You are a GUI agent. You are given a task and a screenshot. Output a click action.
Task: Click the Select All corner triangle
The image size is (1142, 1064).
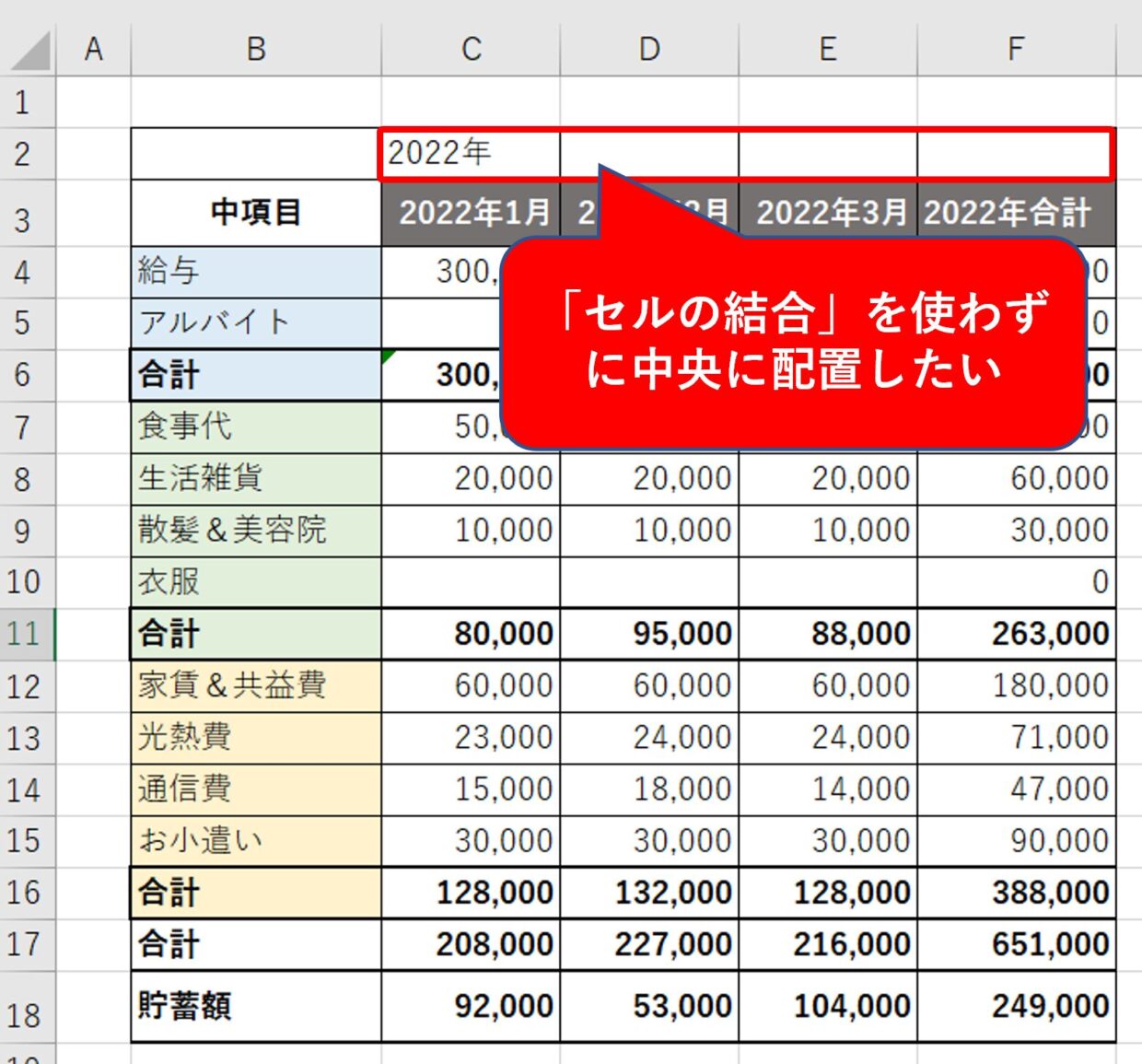[29, 50]
